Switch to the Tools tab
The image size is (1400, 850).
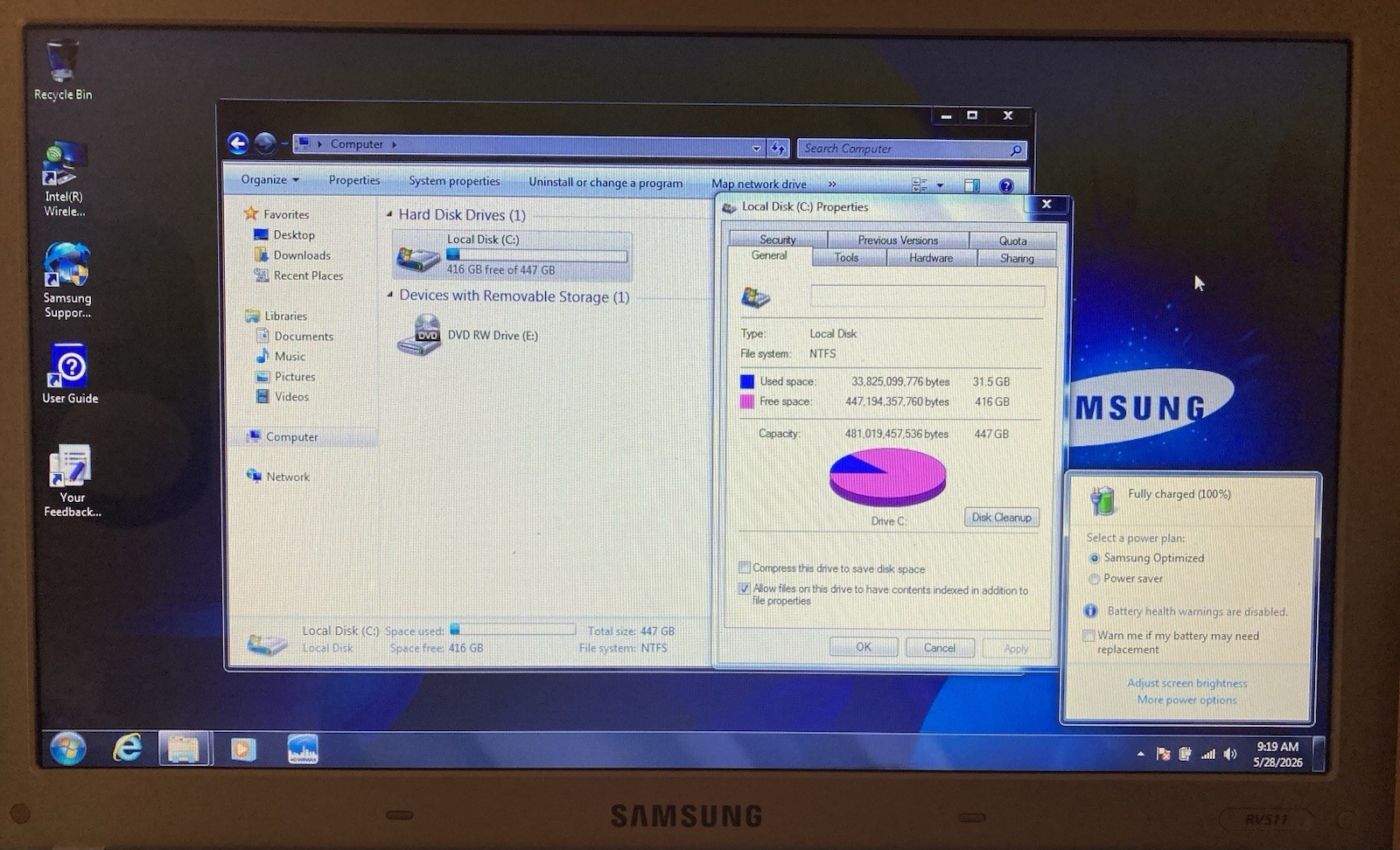pos(846,257)
